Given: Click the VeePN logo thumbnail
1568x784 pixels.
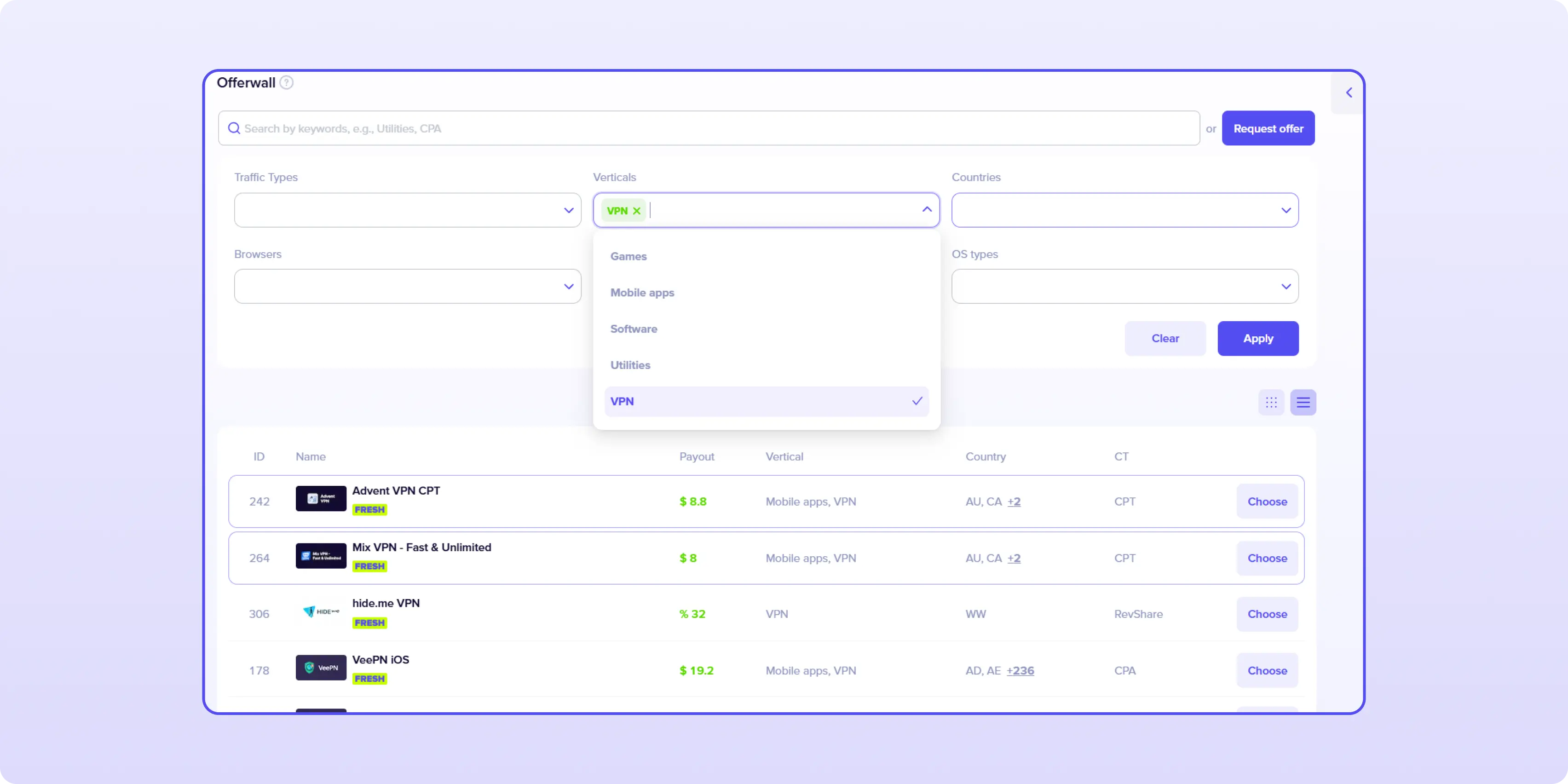Looking at the screenshot, I should pyautogui.click(x=321, y=668).
